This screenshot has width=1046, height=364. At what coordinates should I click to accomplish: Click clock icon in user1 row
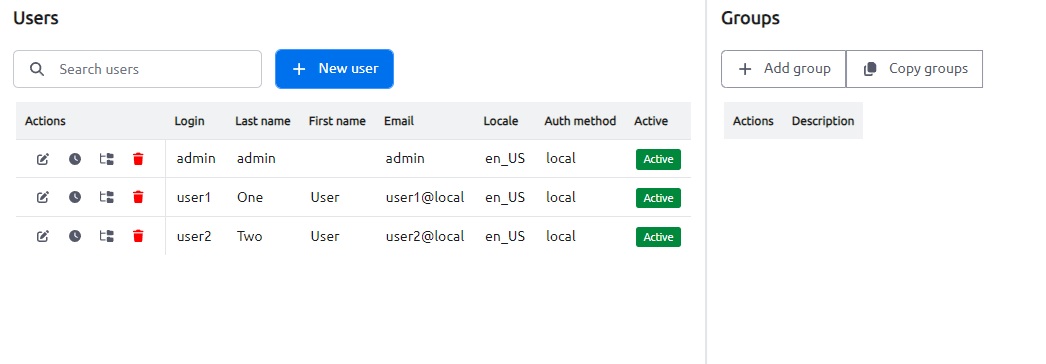[75, 197]
